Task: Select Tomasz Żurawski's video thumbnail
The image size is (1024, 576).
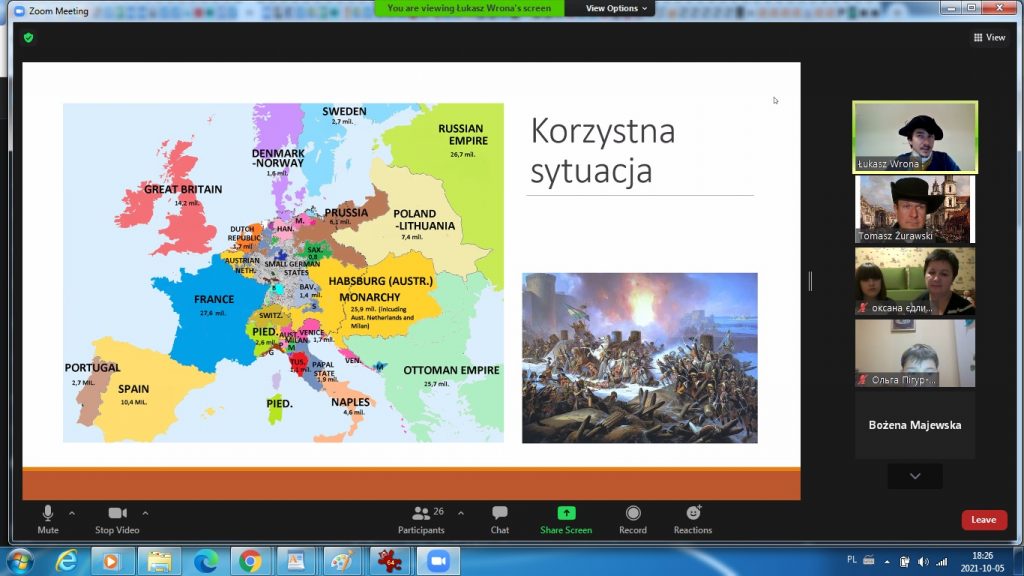Action: 914,209
